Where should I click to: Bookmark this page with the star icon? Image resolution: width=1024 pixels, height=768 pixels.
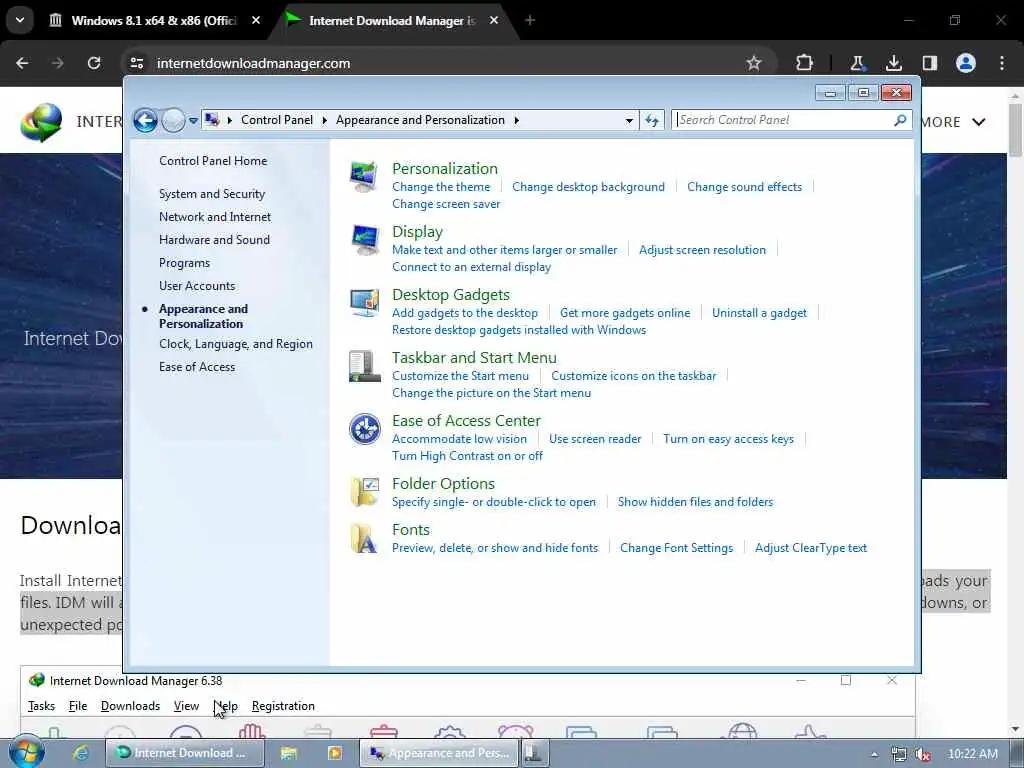point(754,63)
